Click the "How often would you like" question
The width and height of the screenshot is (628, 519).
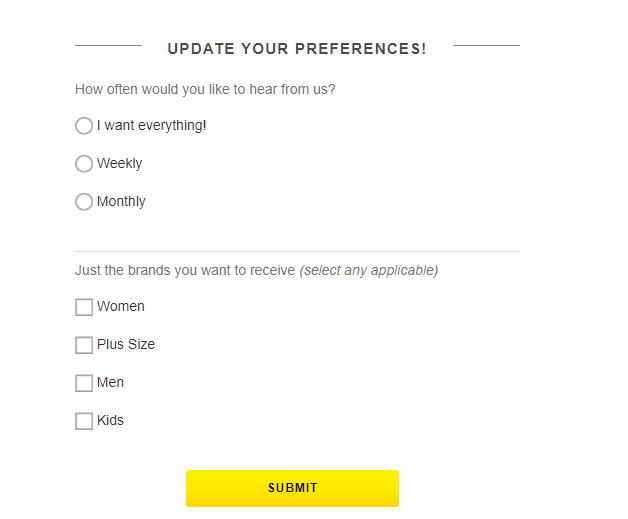[x=205, y=89]
